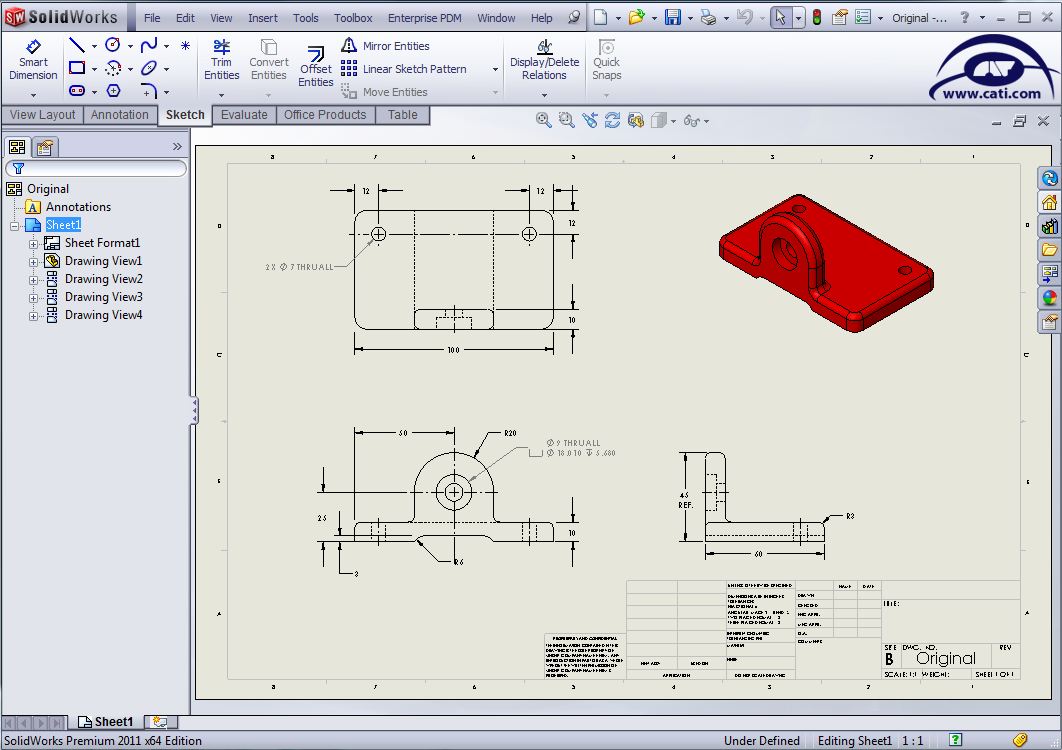Click the Rebuild traffic light icon

[816, 18]
